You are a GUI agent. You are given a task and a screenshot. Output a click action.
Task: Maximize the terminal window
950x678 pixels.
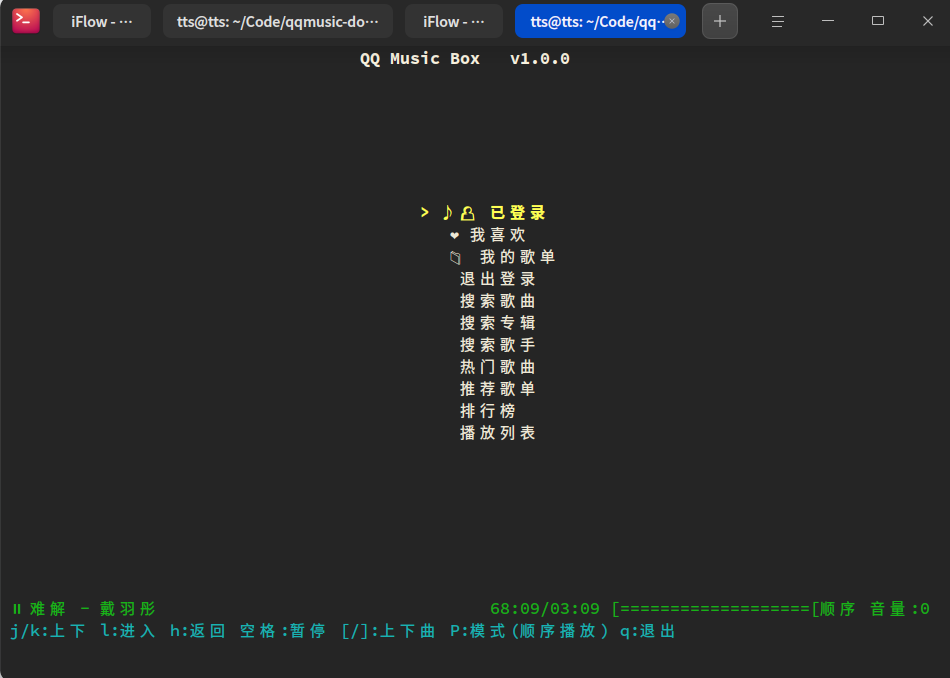[x=877, y=21]
